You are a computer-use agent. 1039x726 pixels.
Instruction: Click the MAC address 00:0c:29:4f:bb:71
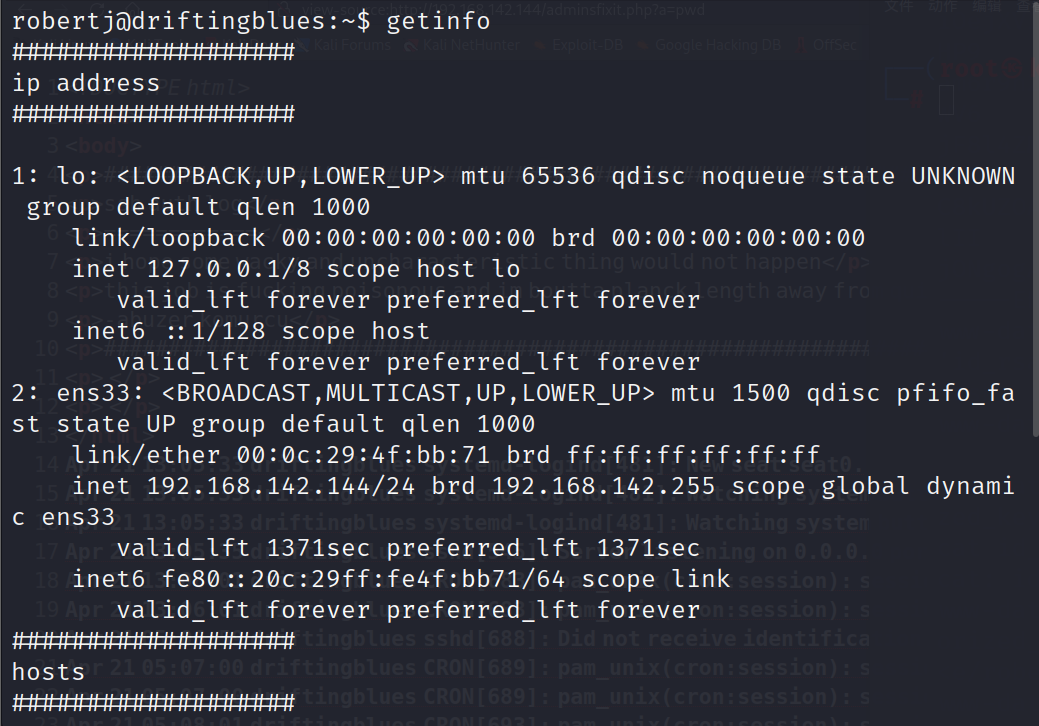tap(364, 455)
